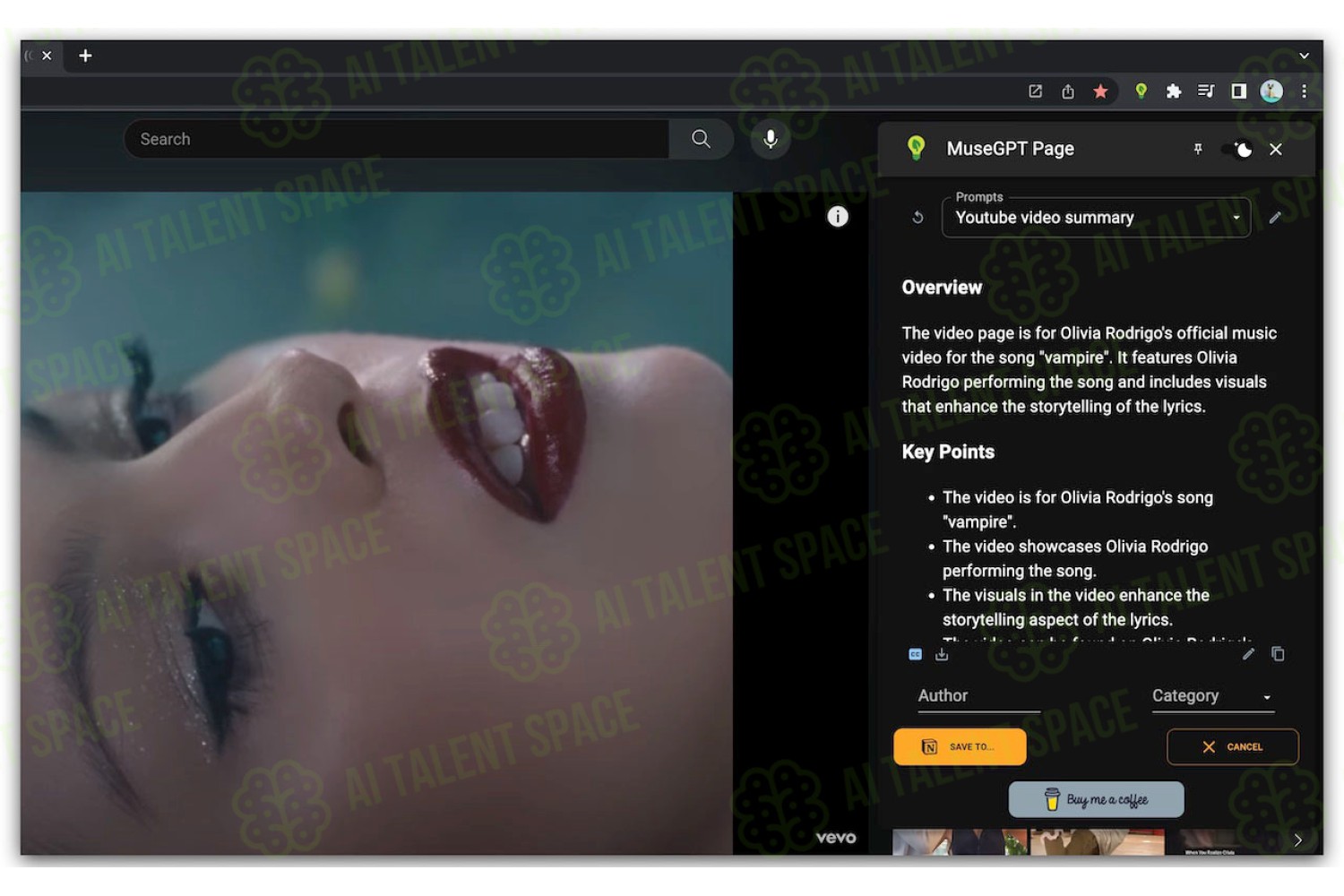
Task: Open the tab search chevron at top right
Action: pos(1305,56)
